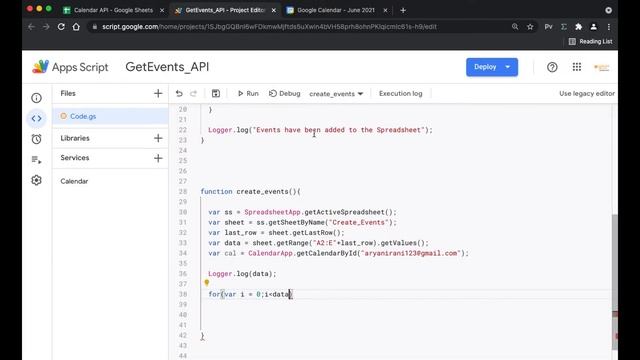This screenshot has height=360, width=640.
Task: Add a library with plus icon
Action: coord(158,138)
